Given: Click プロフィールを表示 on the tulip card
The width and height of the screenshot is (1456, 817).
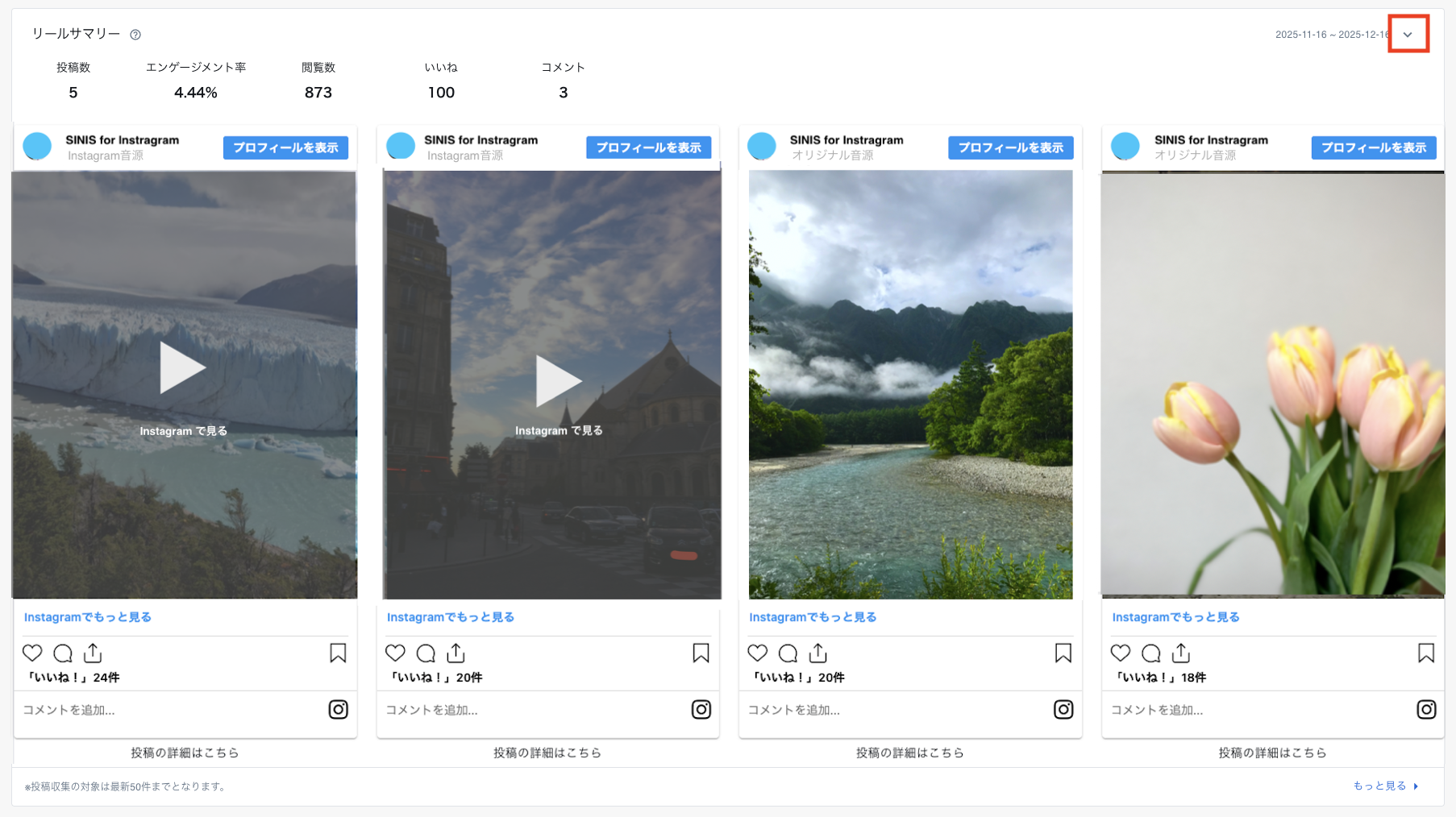Looking at the screenshot, I should [x=1373, y=147].
